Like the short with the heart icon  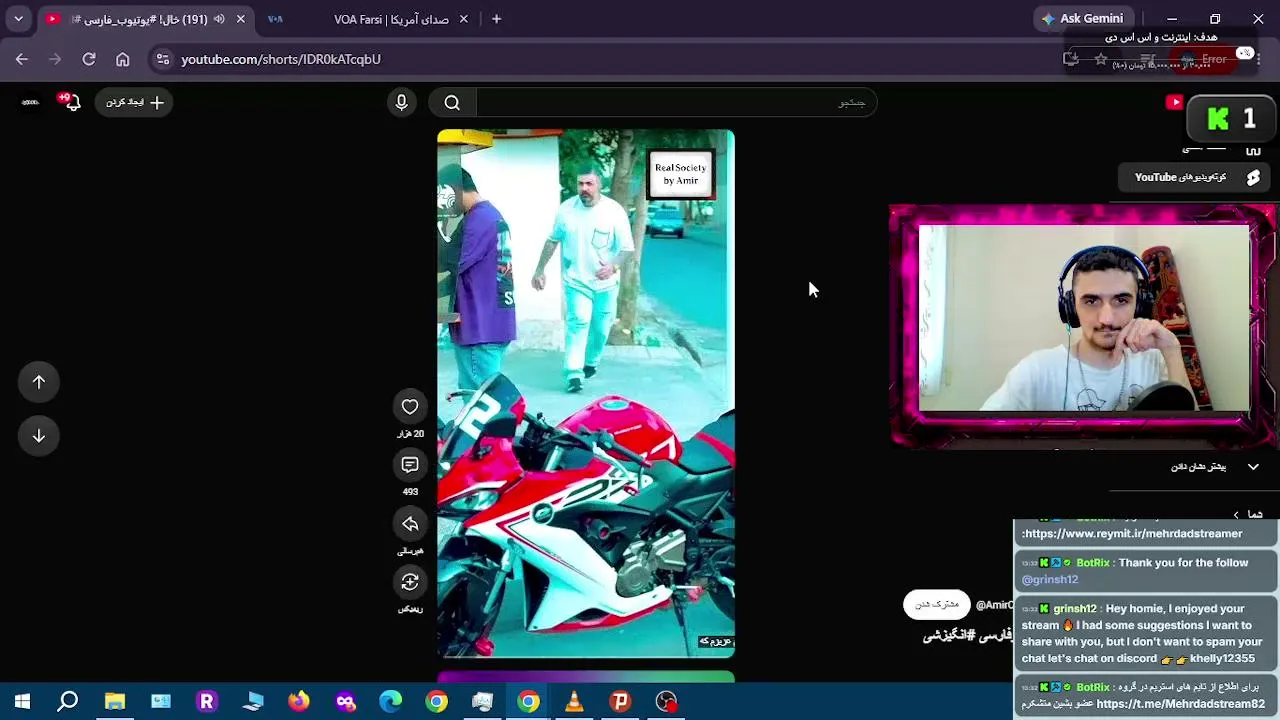410,406
